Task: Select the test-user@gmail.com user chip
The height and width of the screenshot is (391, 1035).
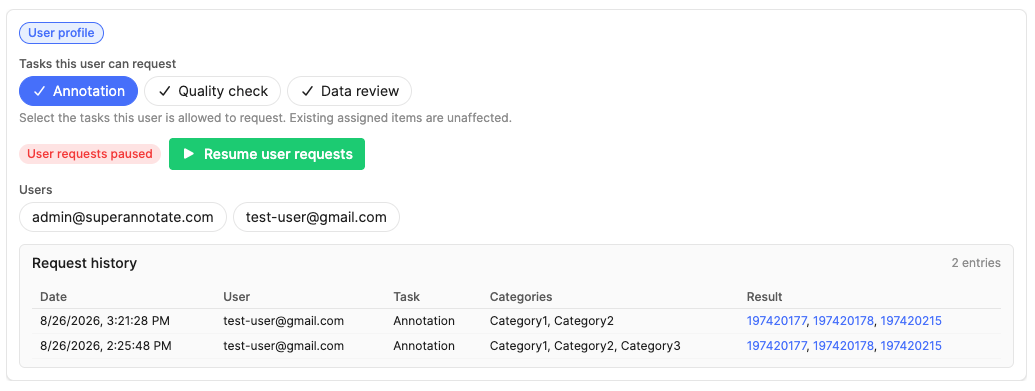Action: [316, 217]
